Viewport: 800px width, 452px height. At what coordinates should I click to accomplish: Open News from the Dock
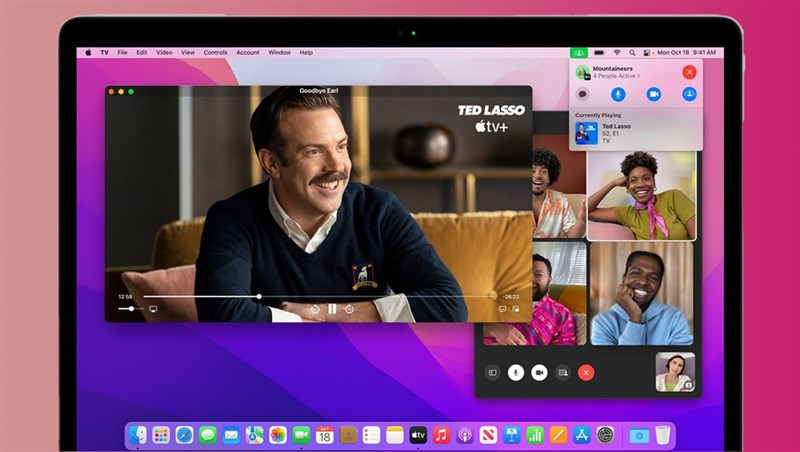click(488, 435)
